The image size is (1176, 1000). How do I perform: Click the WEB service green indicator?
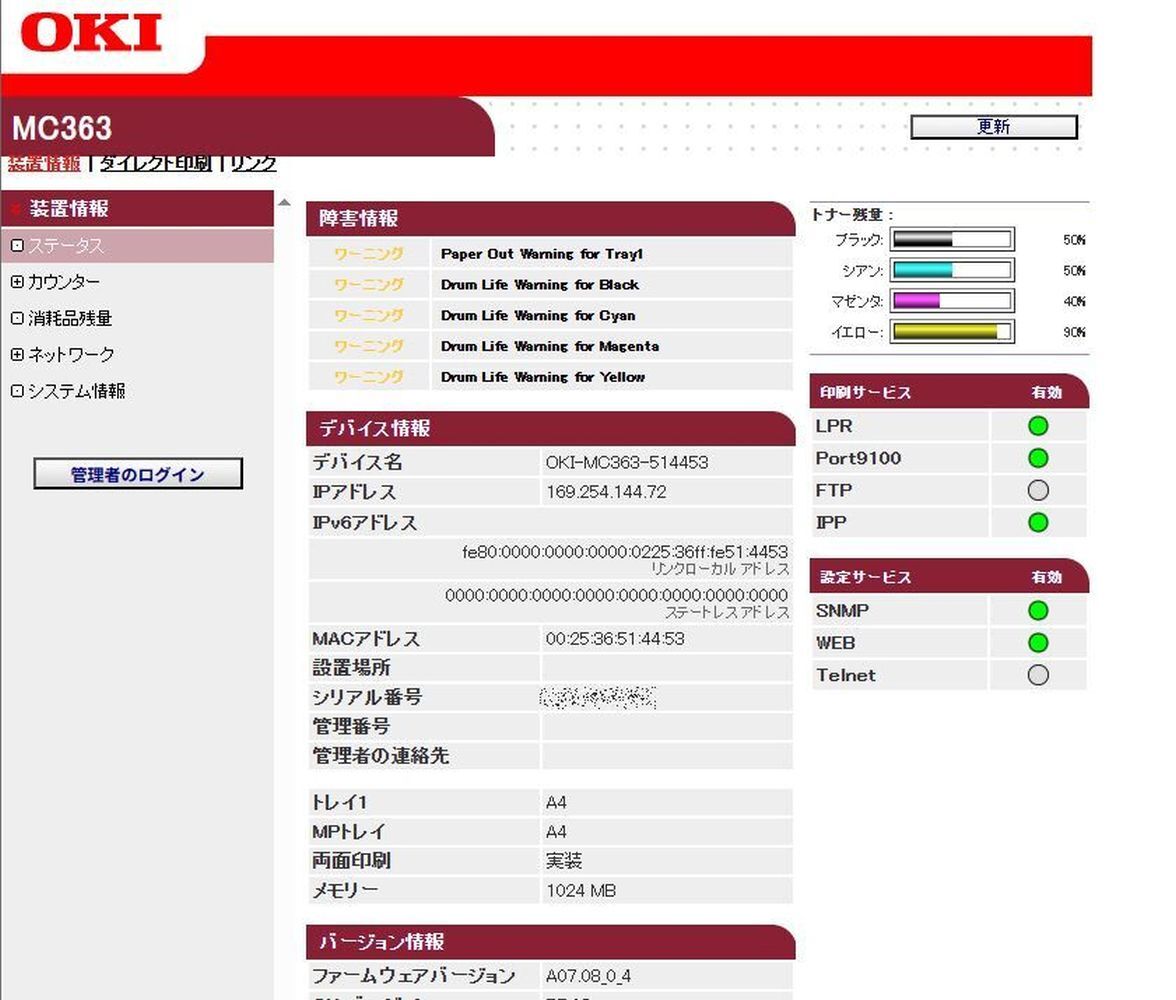pyautogui.click(x=1037, y=642)
